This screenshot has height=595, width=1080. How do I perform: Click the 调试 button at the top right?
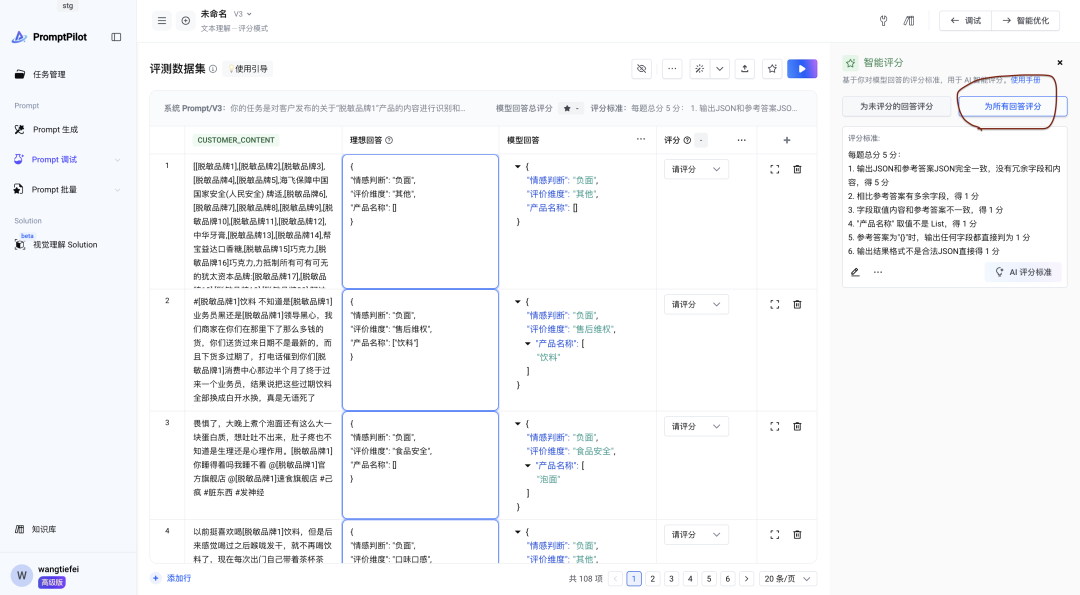pos(966,21)
